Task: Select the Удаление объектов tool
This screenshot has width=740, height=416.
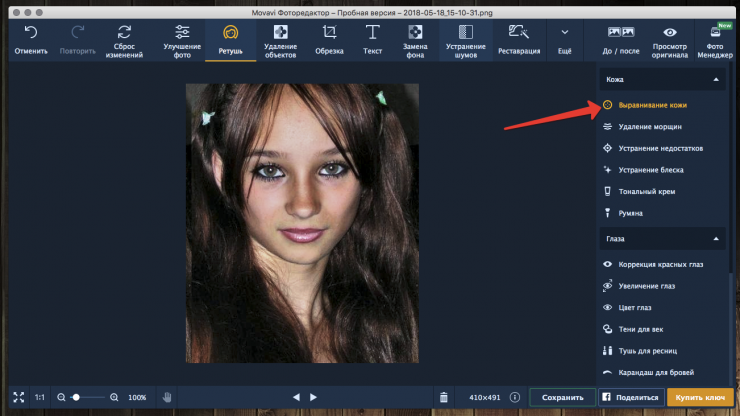Action: click(280, 41)
